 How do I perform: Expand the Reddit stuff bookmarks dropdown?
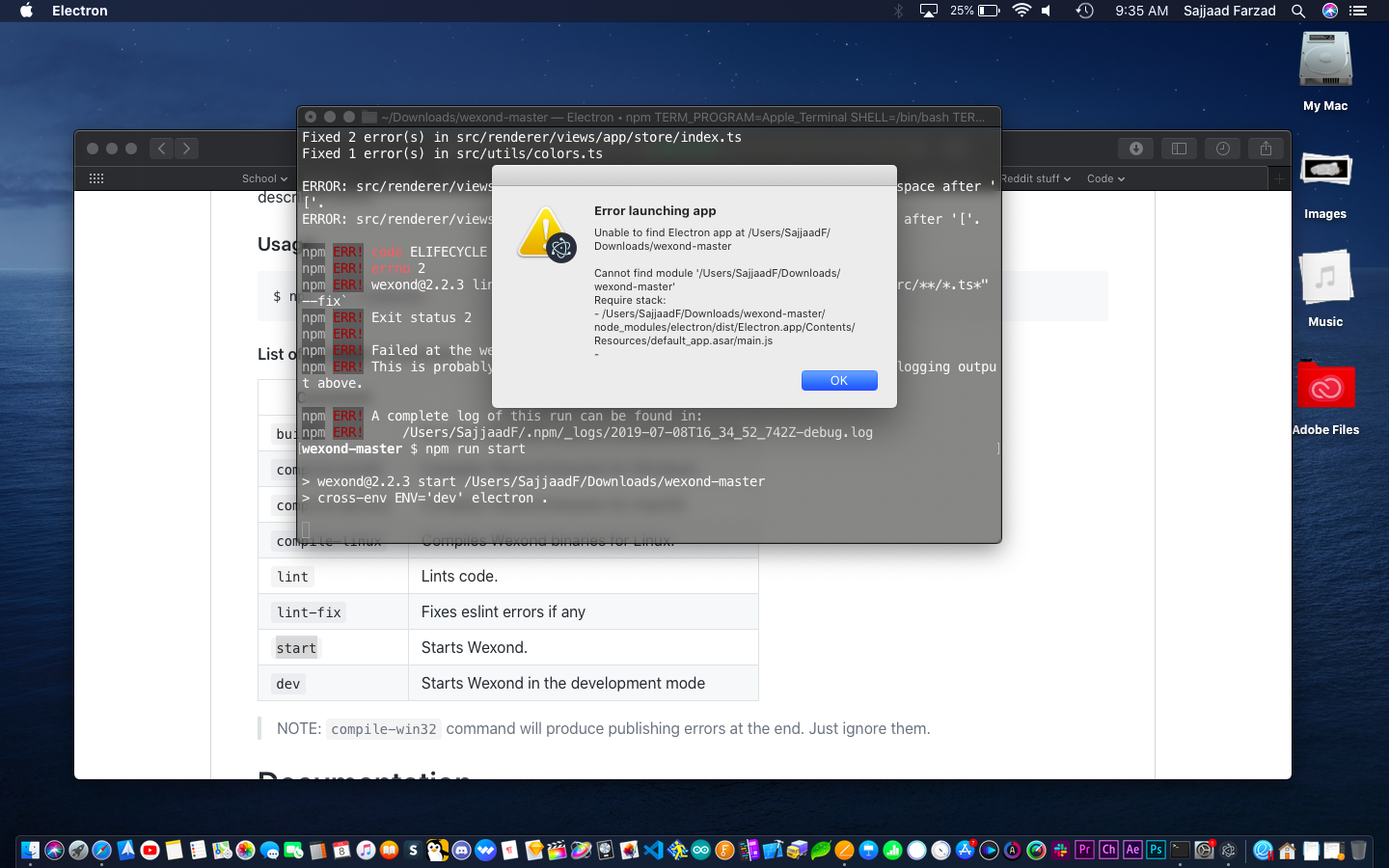pos(1037,178)
